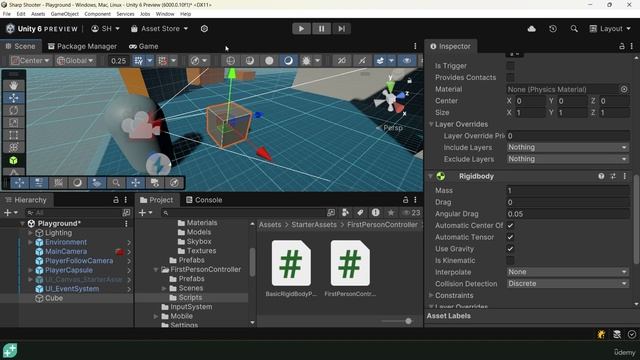Switch to the Console tab
This screenshot has height=360, width=640.
[x=204, y=200]
